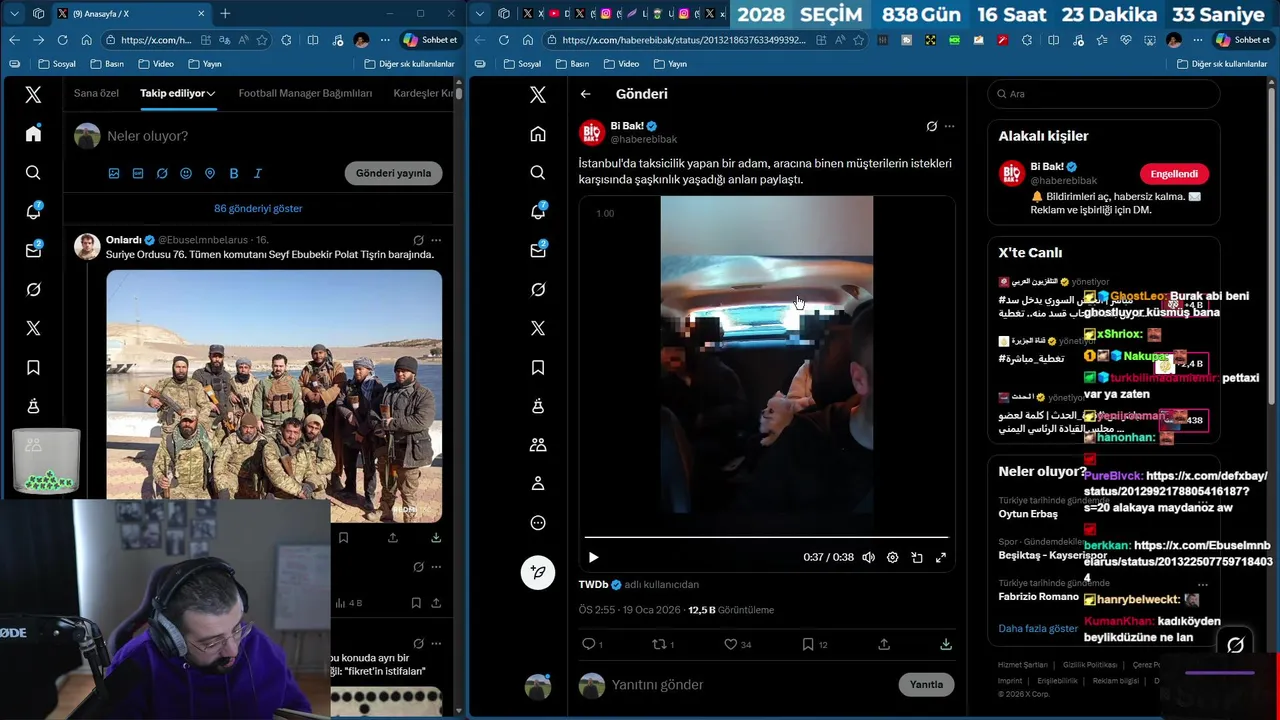Screen dimensions: 1280x720
Task: Go back using the Gönderi back arrow
Action: [x=586, y=94]
